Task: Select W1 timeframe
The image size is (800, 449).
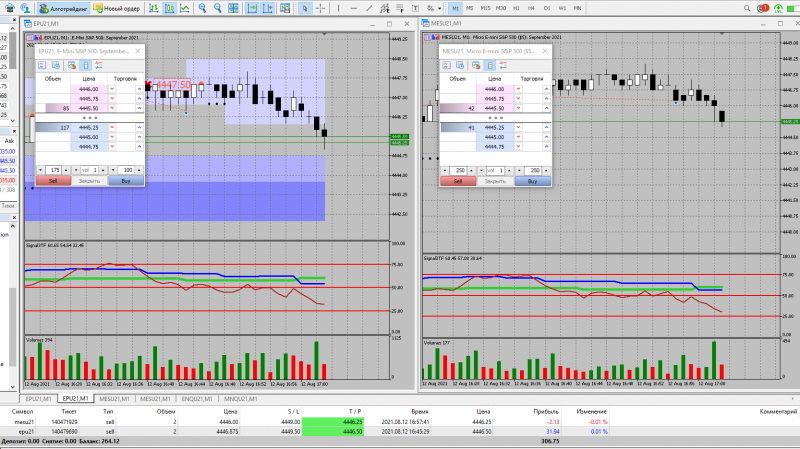Action: 562,8
